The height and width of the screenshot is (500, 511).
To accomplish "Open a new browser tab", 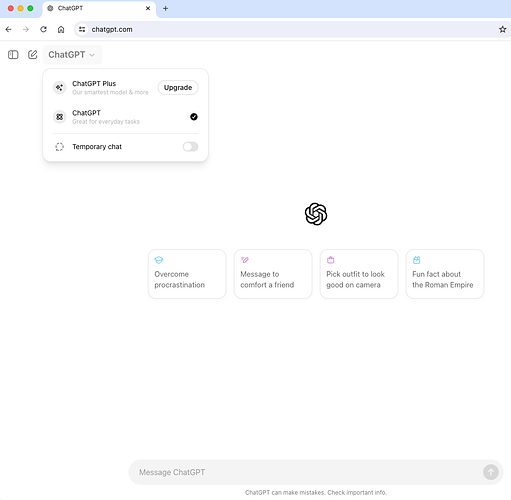I will (165, 8).
